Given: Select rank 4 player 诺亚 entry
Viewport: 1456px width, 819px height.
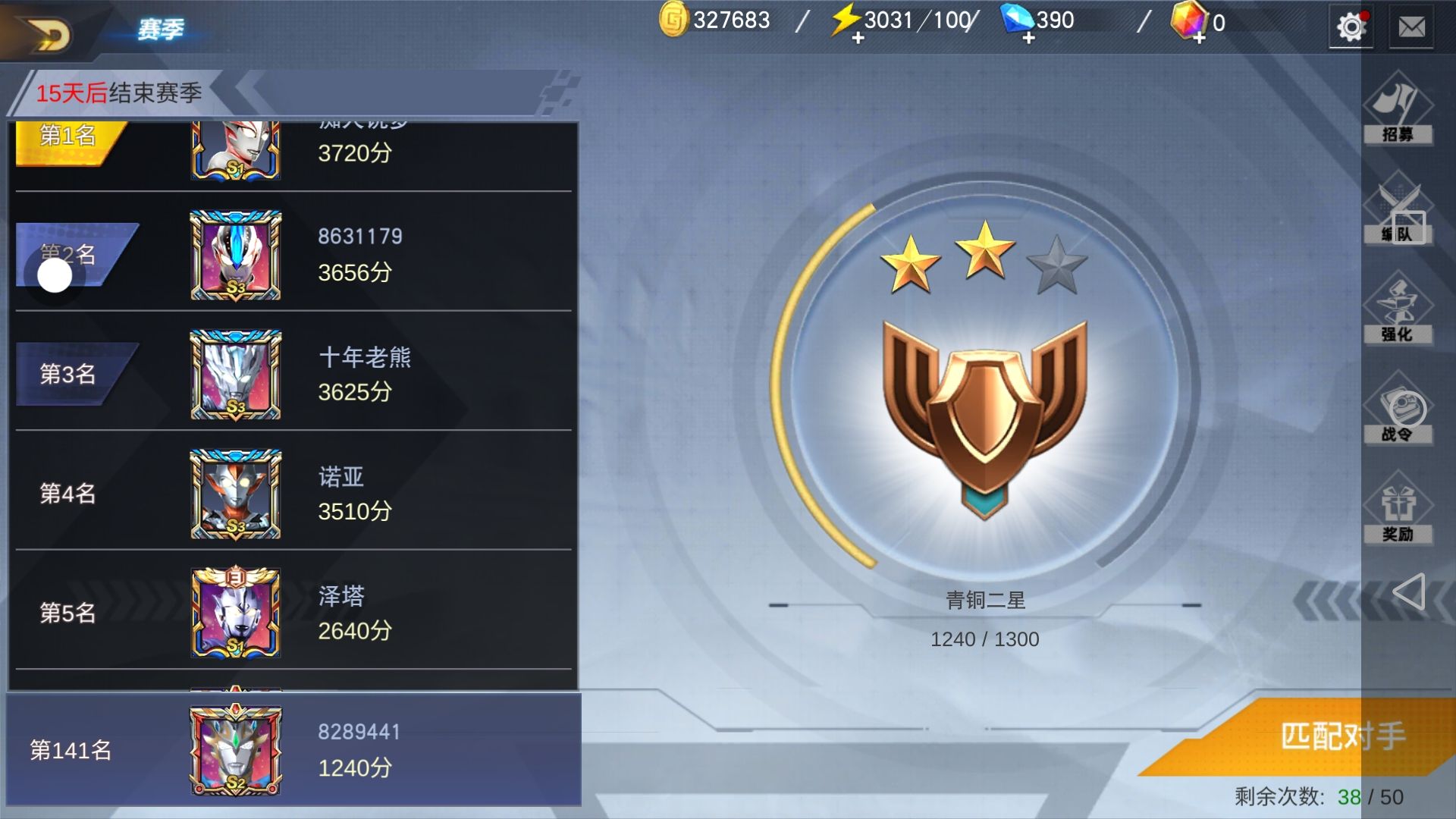Looking at the screenshot, I should pos(293,492).
